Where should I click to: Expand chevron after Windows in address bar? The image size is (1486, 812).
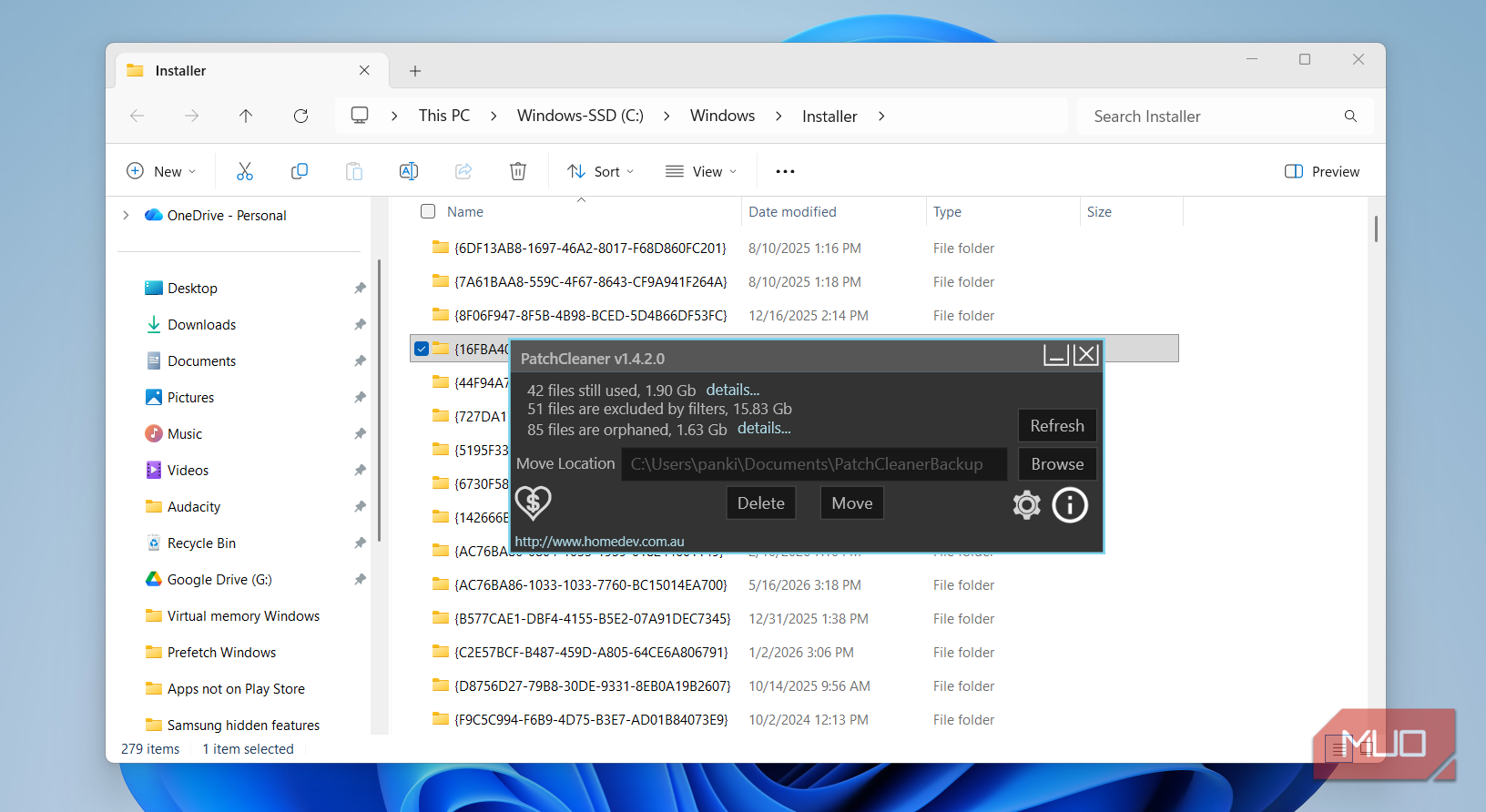pos(779,116)
